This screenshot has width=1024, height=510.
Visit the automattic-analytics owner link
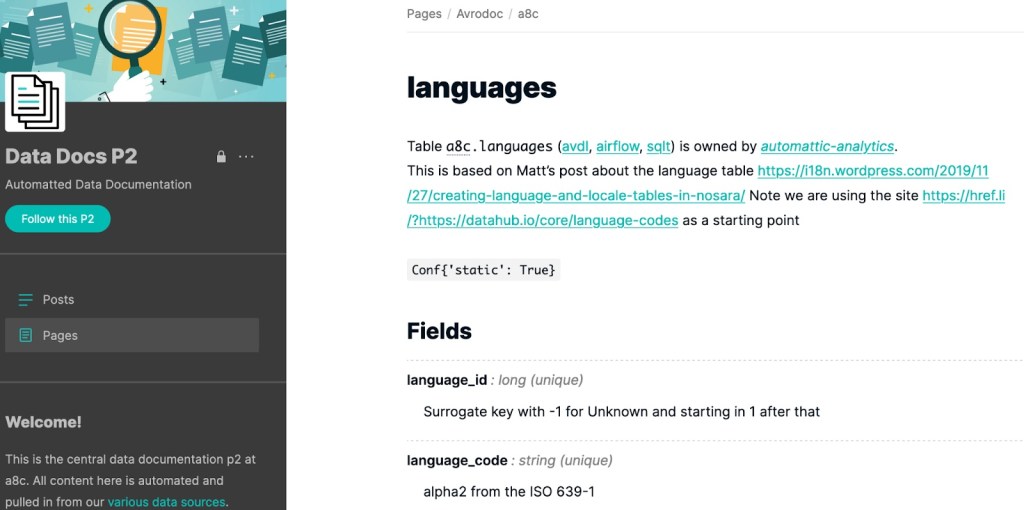[x=827, y=147]
